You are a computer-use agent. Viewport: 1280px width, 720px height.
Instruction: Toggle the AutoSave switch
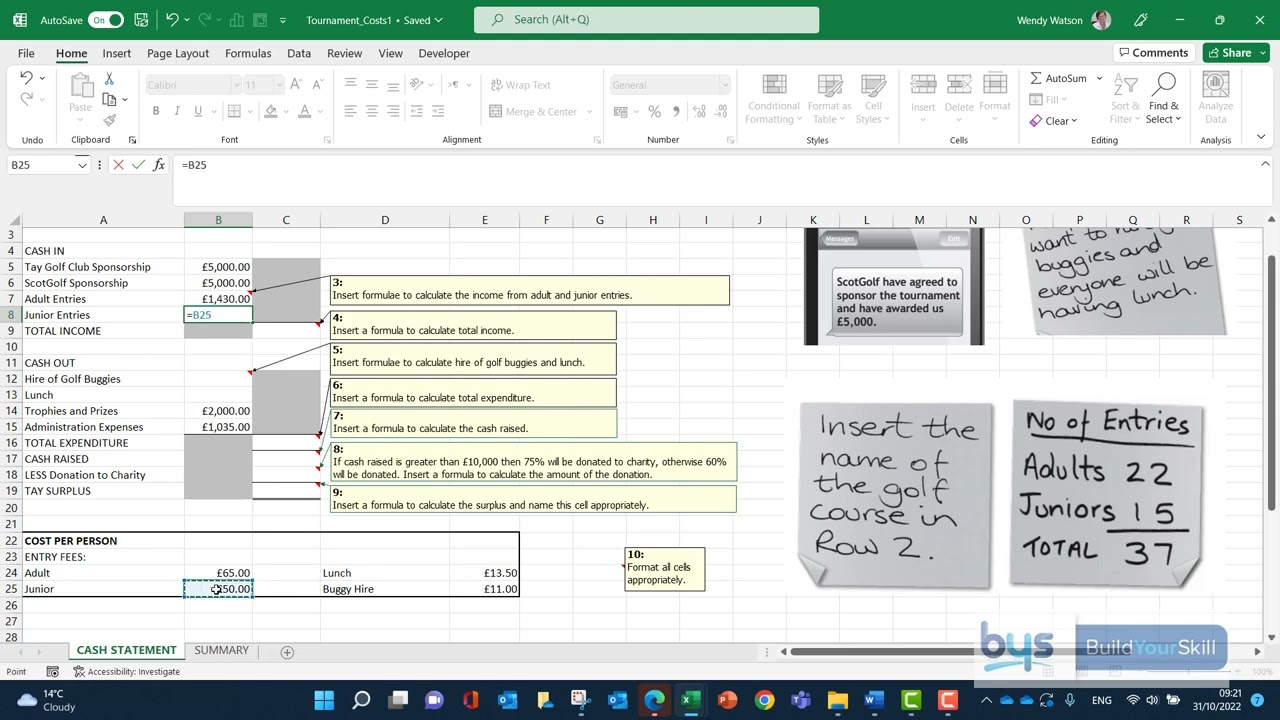pos(105,20)
